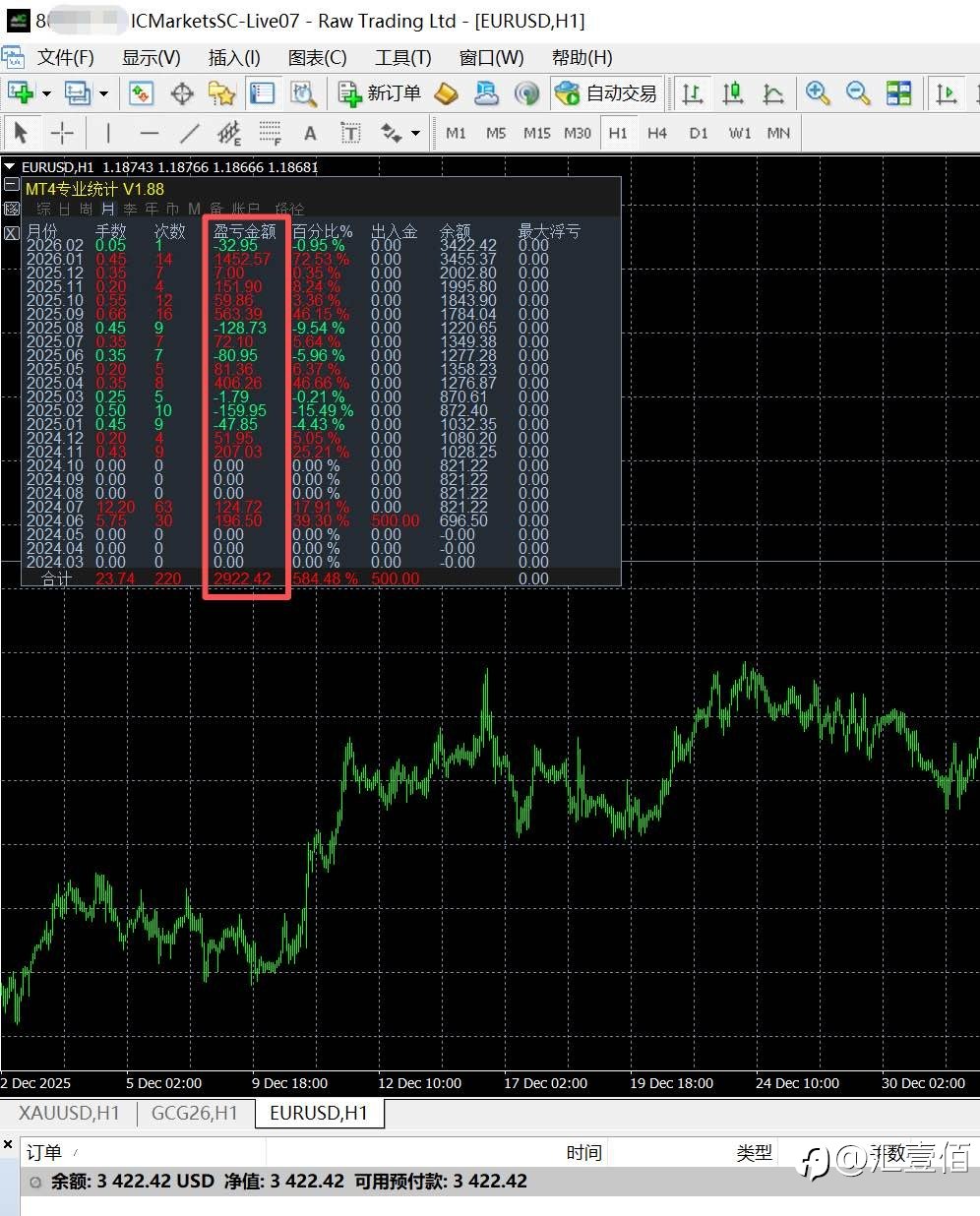Open the 帮助(H) menu

coord(582,57)
